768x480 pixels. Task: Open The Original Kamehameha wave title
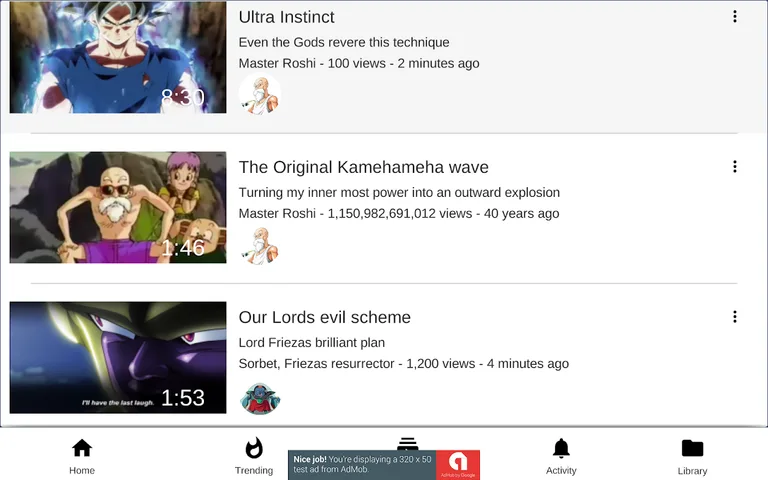point(363,167)
